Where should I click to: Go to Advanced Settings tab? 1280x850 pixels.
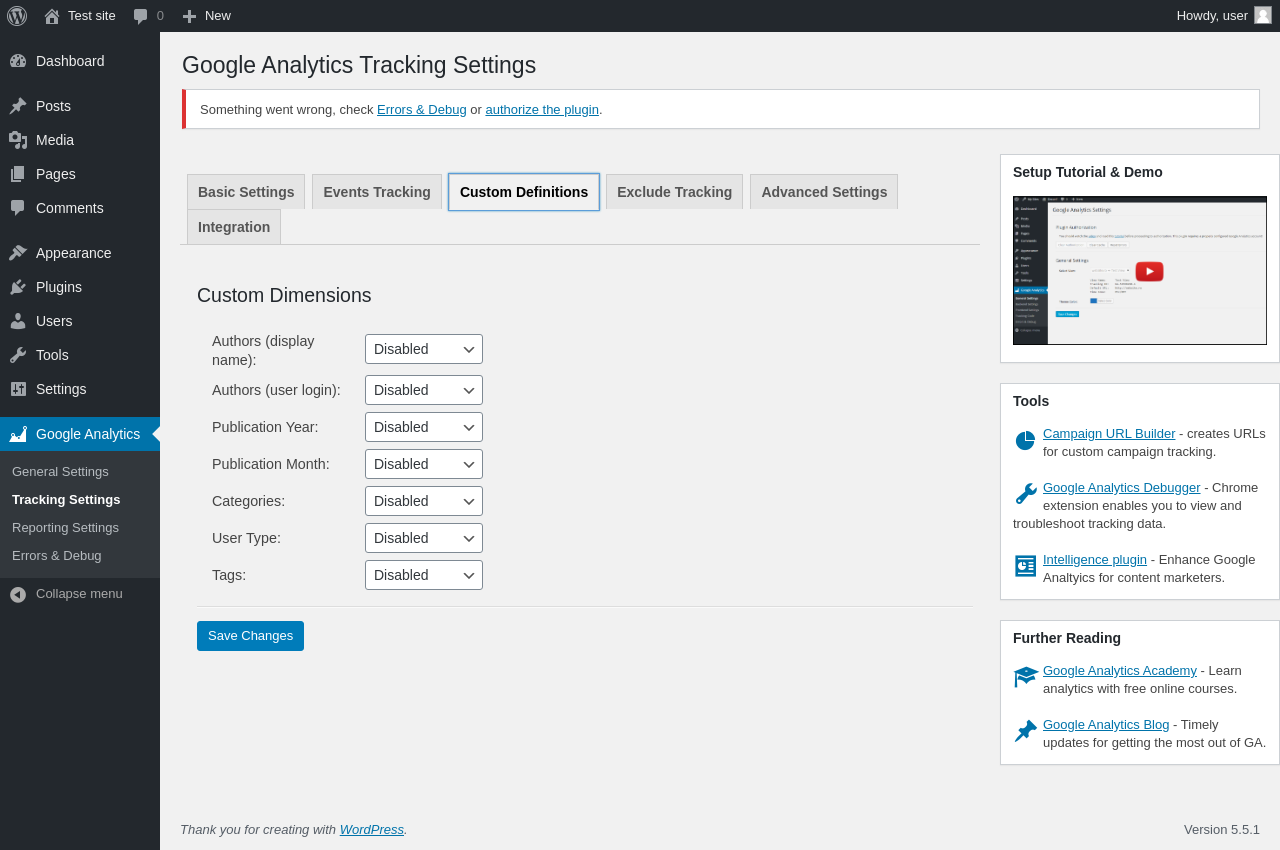(x=824, y=192)
